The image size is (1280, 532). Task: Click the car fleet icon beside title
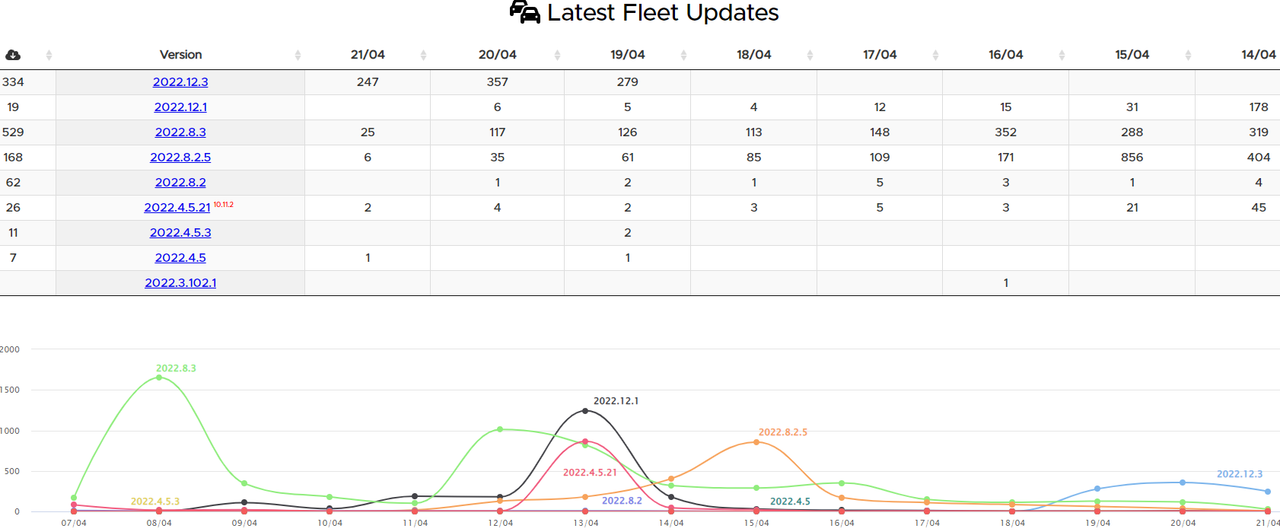tap(525, 12)
